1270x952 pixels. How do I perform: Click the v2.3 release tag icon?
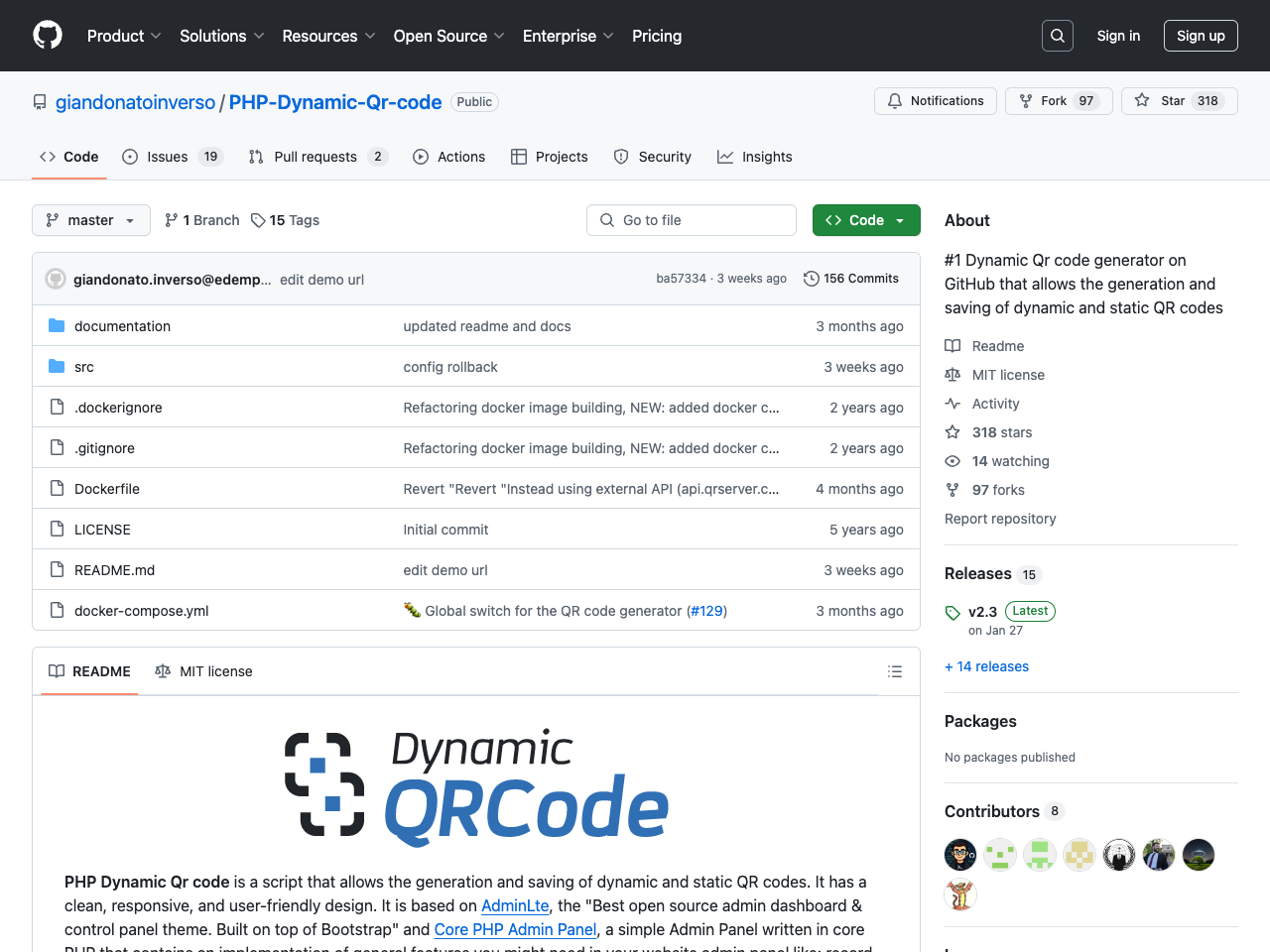[952, 613]
